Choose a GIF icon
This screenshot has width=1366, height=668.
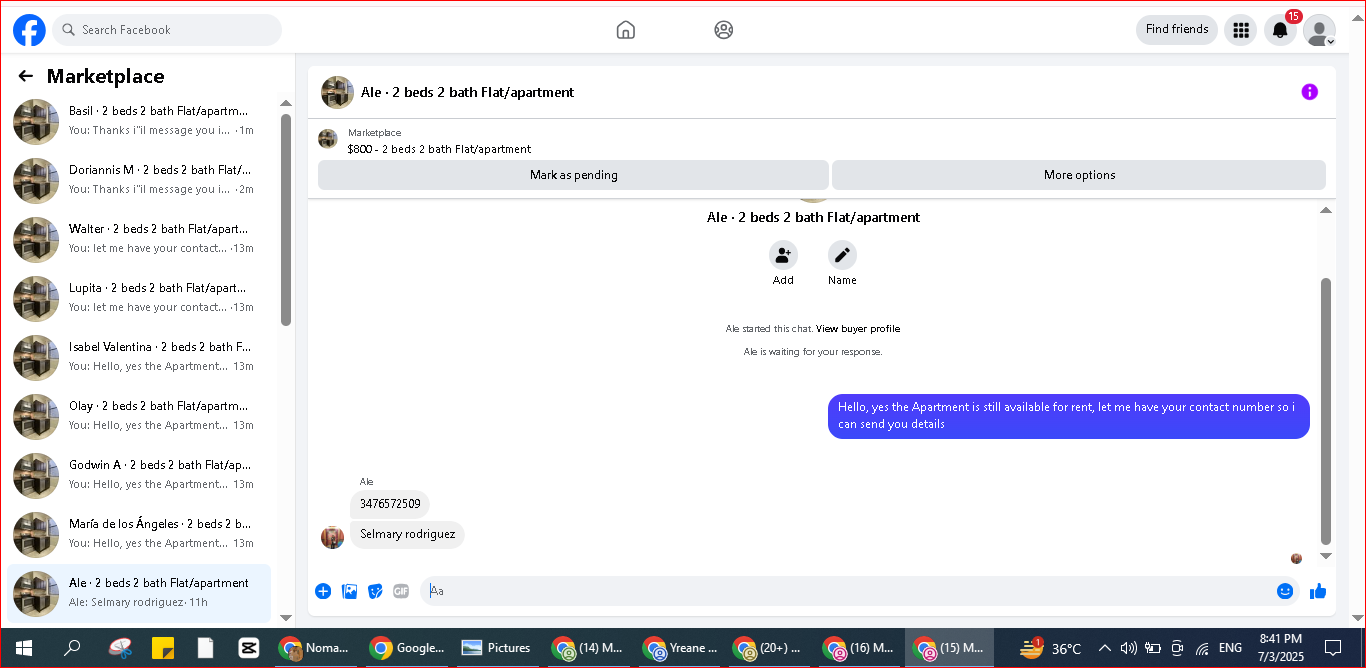[401, 591]
